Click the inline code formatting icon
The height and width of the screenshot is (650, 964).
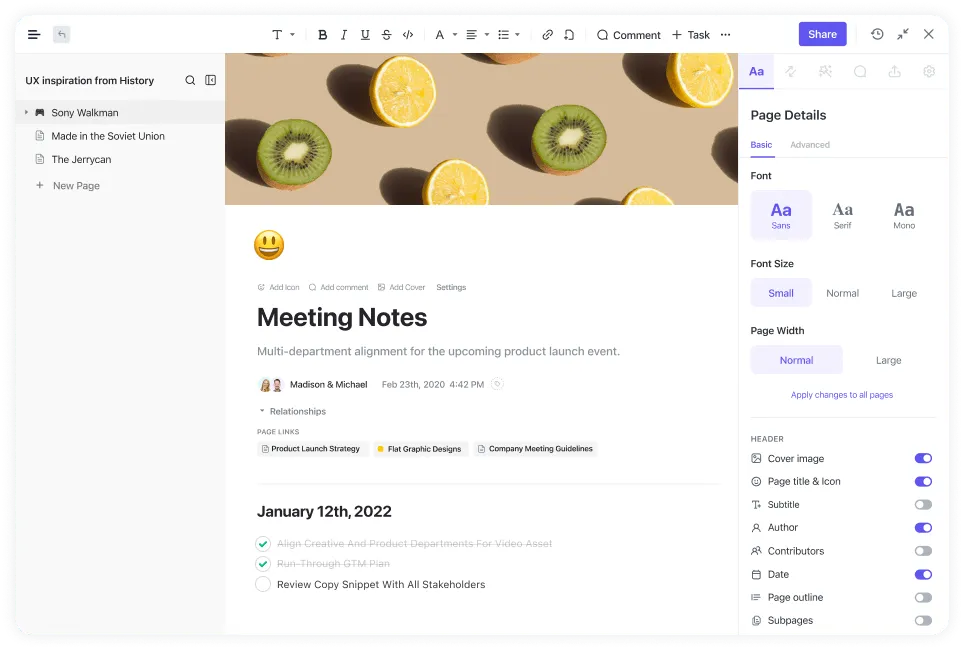tap(408, 34)
